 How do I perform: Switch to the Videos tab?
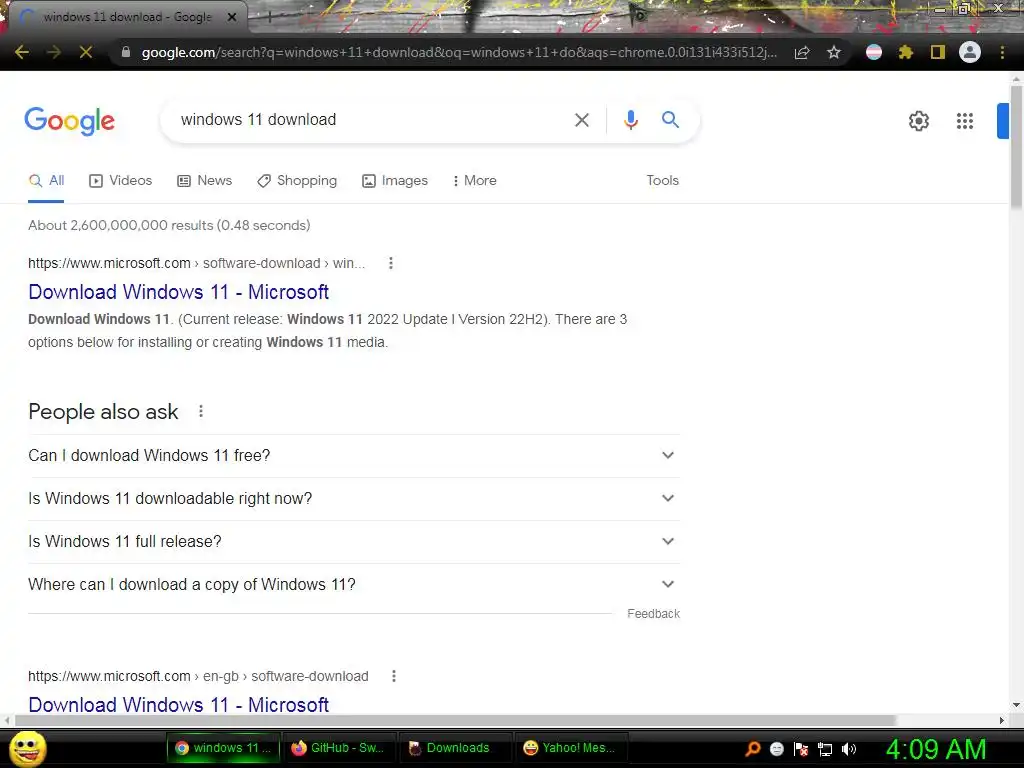[x=120, y=180]
